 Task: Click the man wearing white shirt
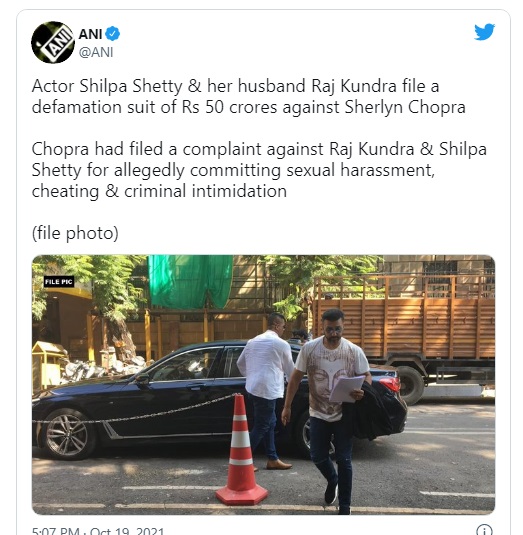pyautogui.click(x=265, y=391)
